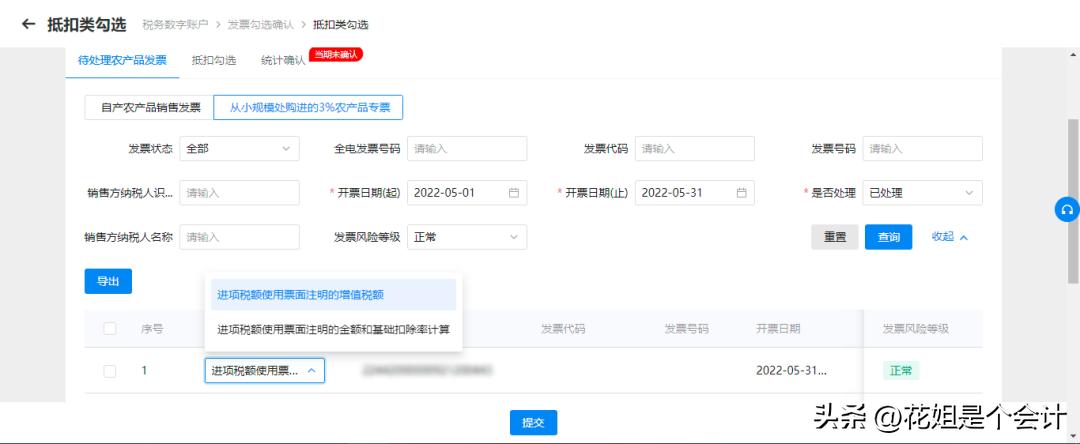Click the 发票代码 column header
1080x444 pixels.
coord(563,329)
